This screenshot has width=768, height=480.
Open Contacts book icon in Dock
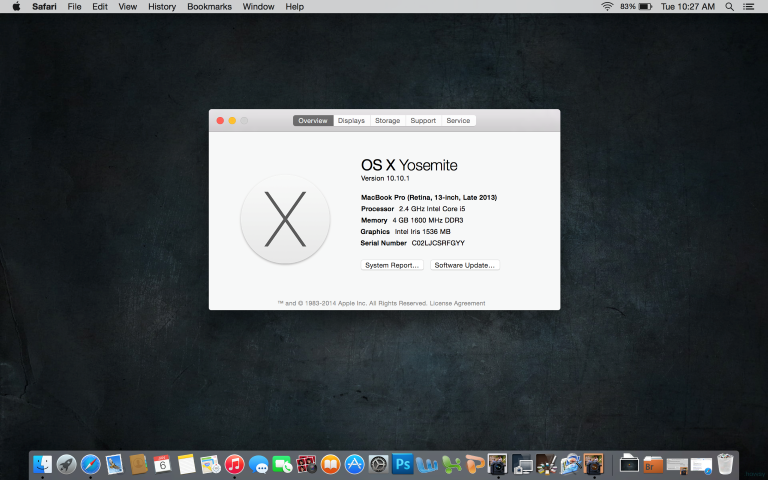pyautogui.click(x=139, y=464)
